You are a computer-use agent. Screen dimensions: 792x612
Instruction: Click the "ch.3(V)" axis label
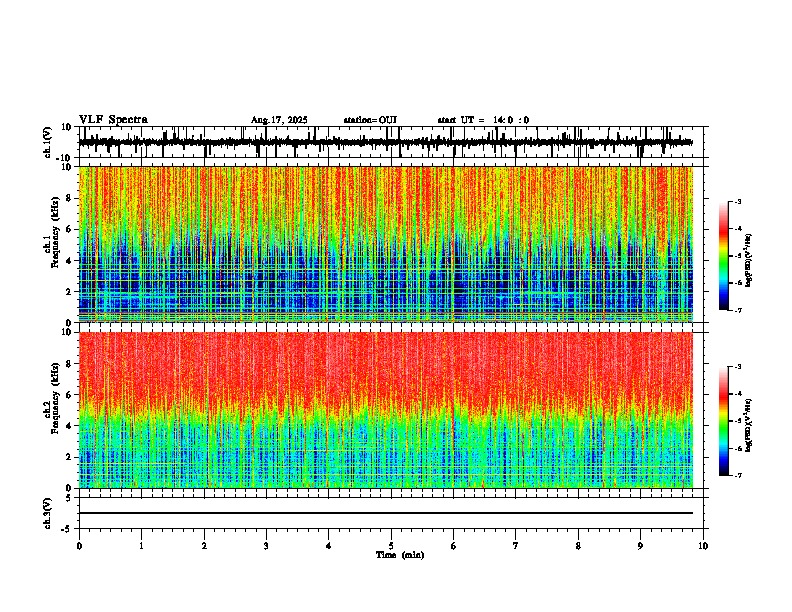(47, 513)
